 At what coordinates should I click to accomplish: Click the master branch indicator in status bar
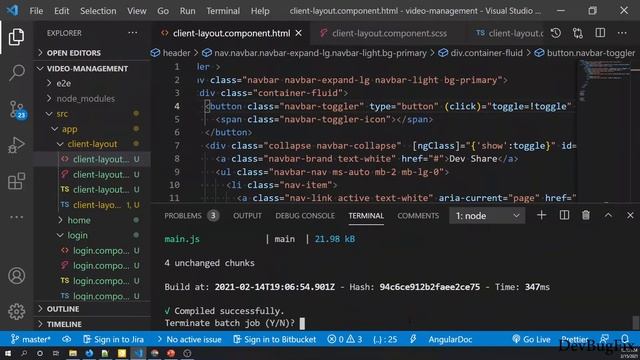[31, 339]
